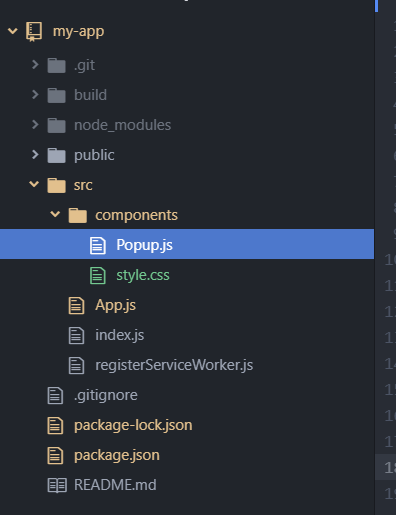Open the README.md file
This screenshot has height=515, width=396.
click(115, 485)
